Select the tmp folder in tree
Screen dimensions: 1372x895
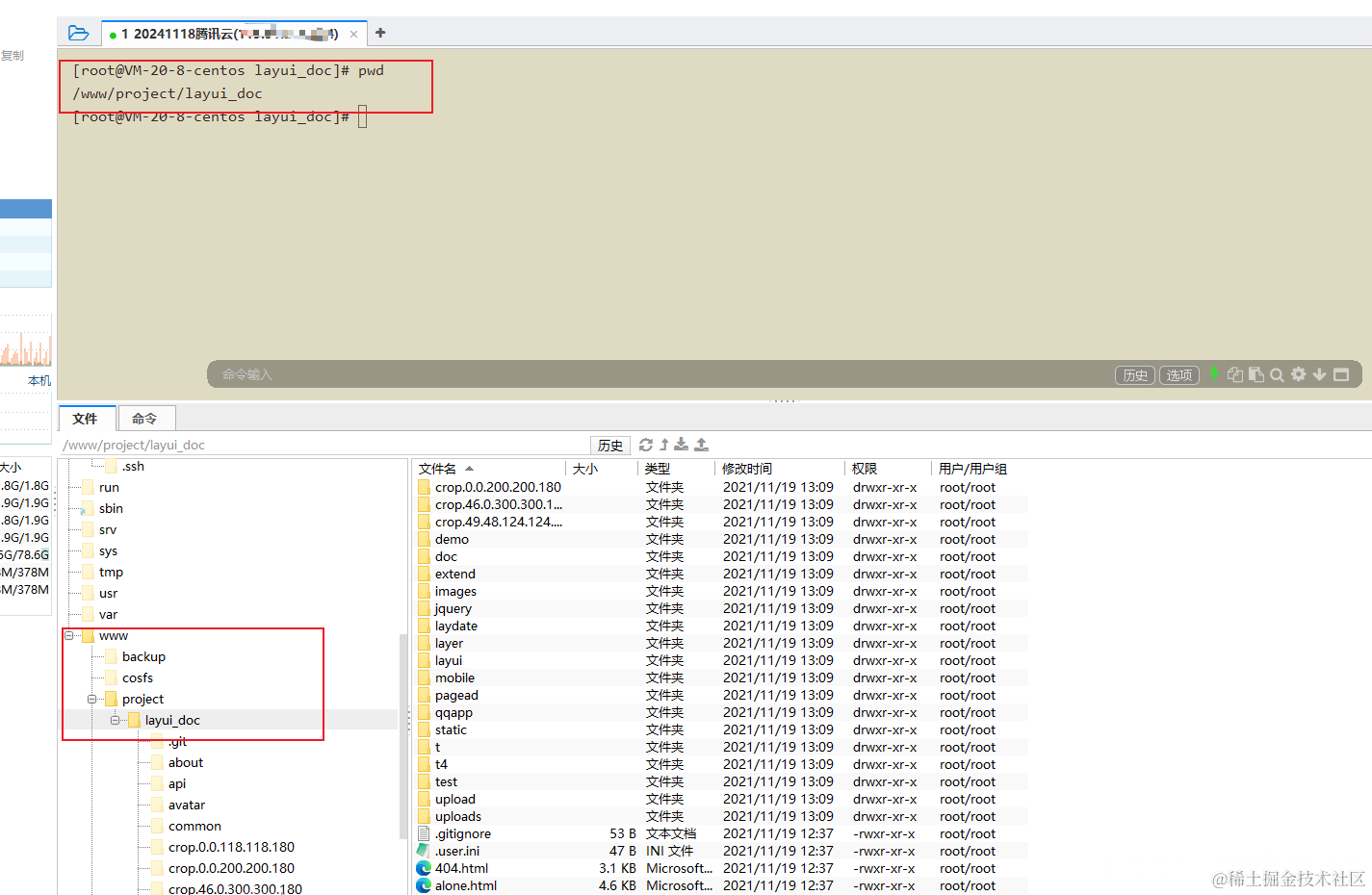point(111,572)
